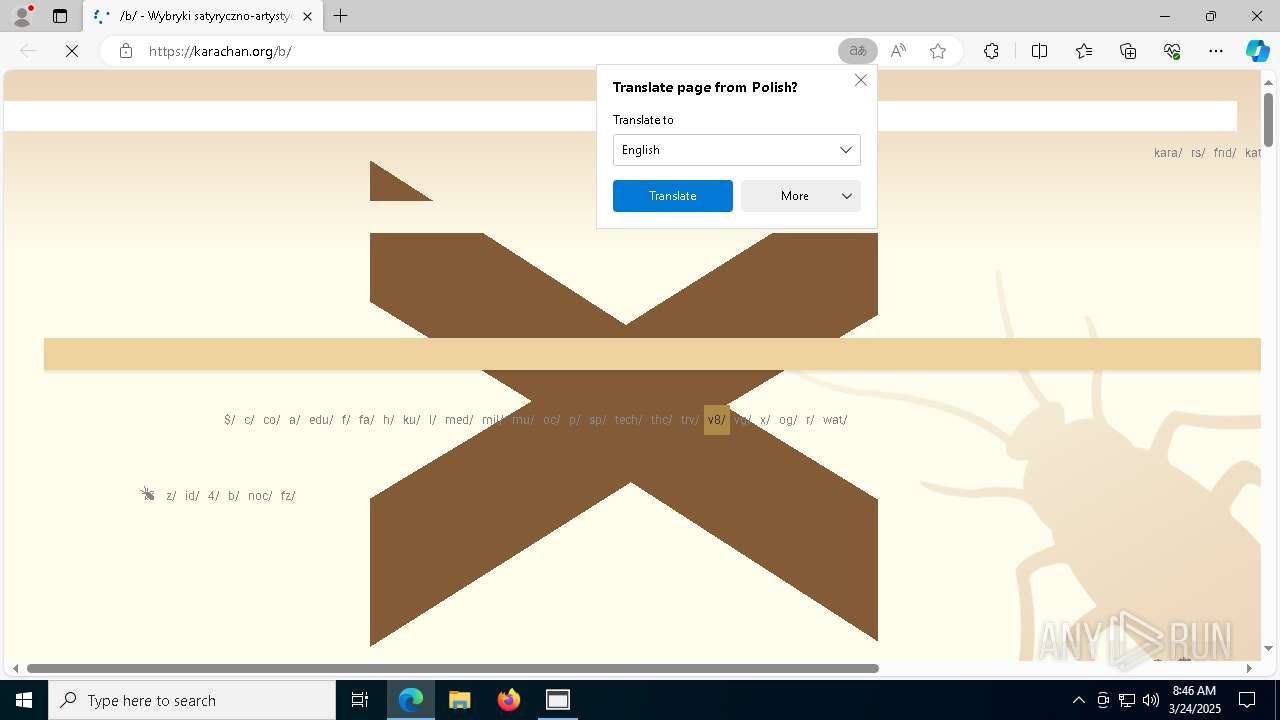Open Split screen view
Image resolution: width=1280 pixels, height=720 pixels.
tap(1039, 51)
